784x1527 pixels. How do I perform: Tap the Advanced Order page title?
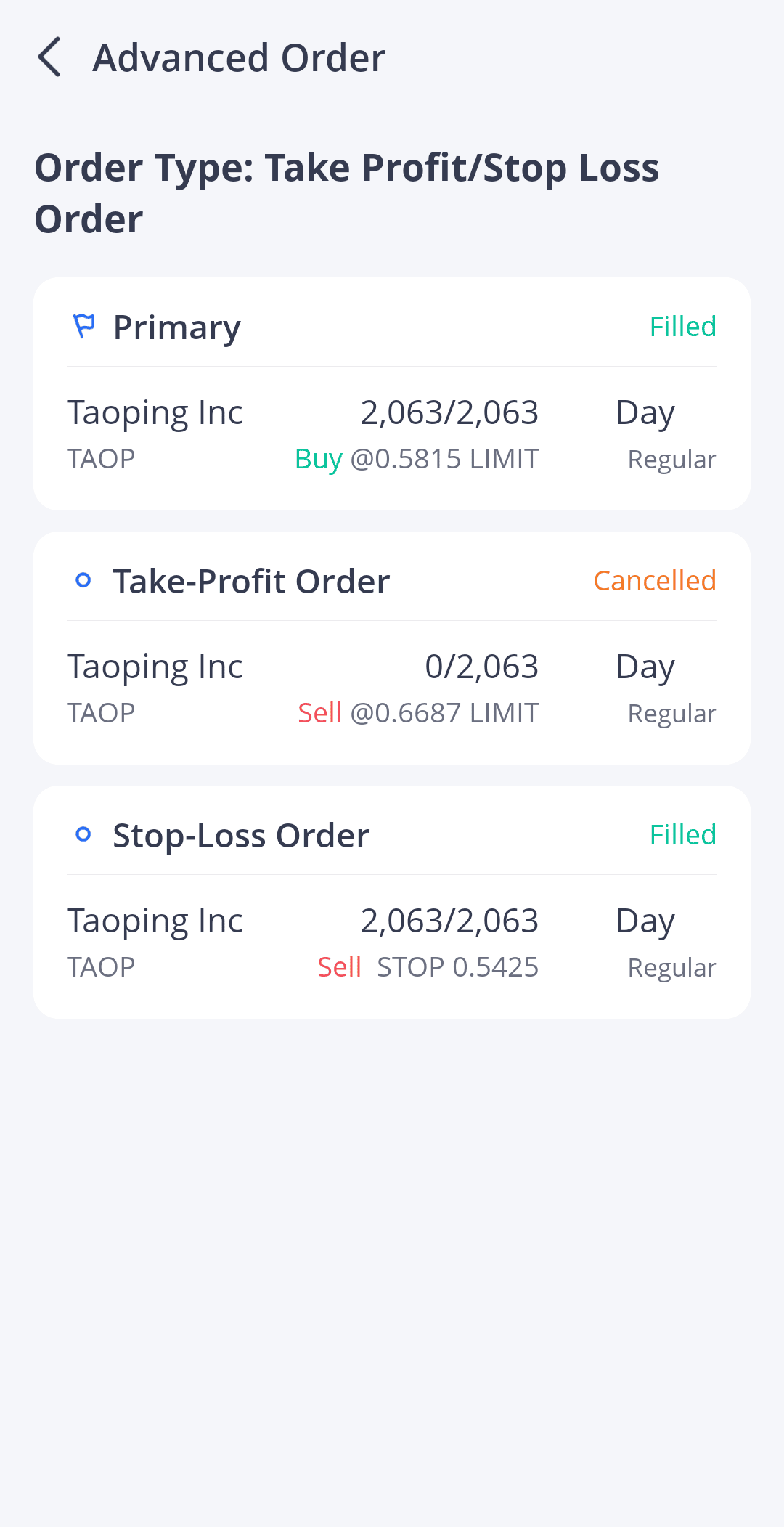click(x=239, y=58)
